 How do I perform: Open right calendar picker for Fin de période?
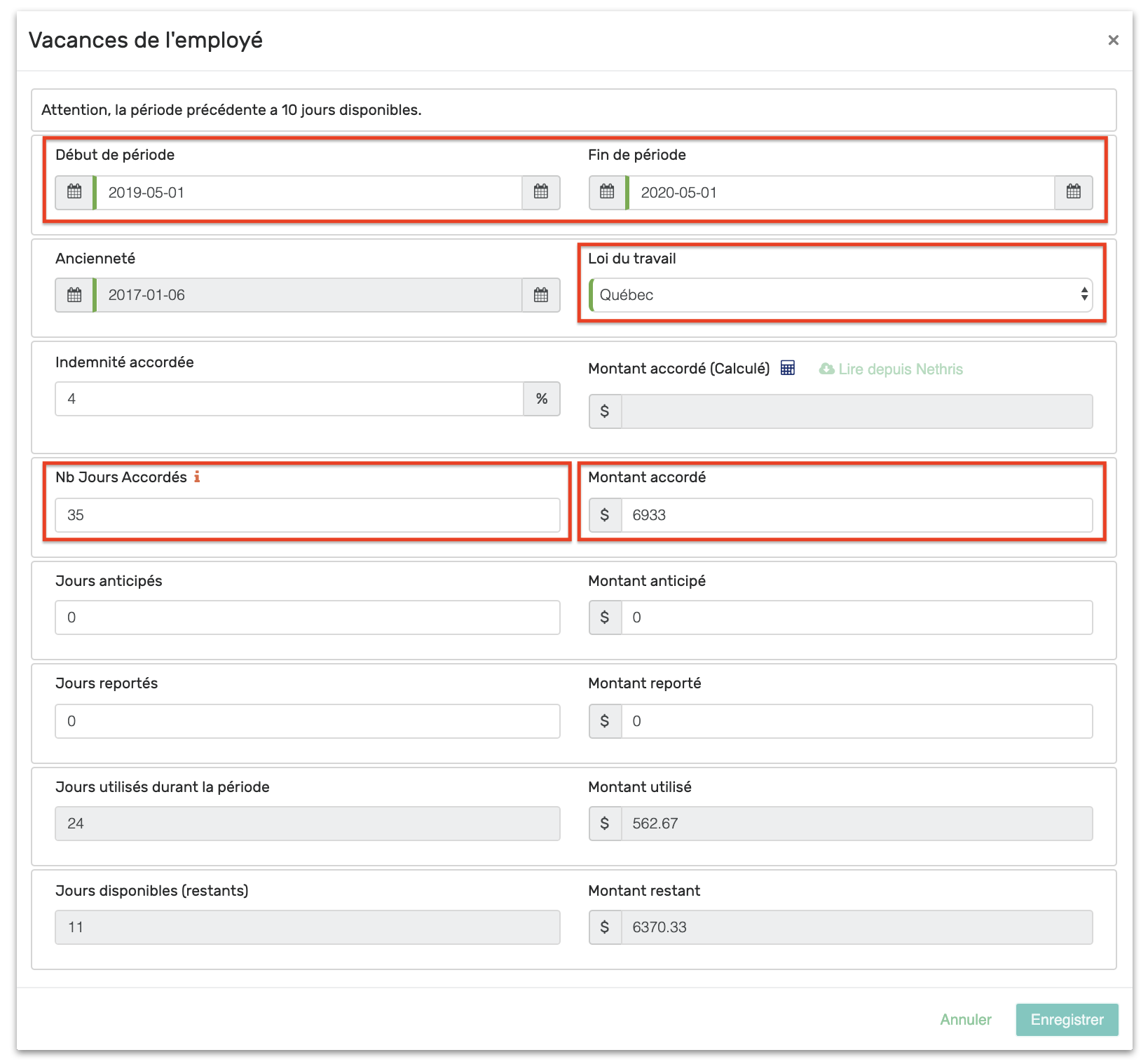[x=1073, y=192]
